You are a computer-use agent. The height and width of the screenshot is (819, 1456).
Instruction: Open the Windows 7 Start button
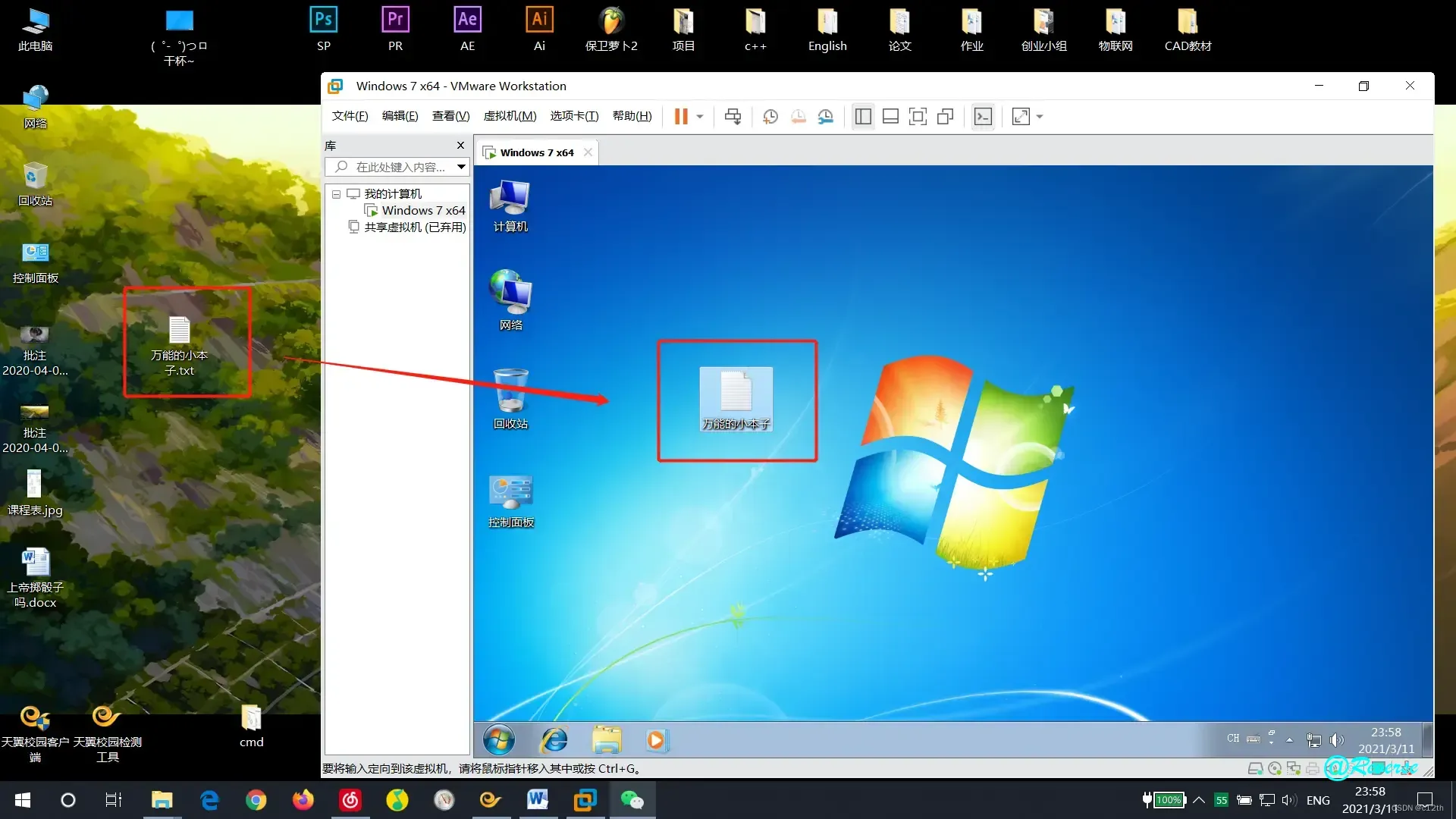(x=499, y=740)
